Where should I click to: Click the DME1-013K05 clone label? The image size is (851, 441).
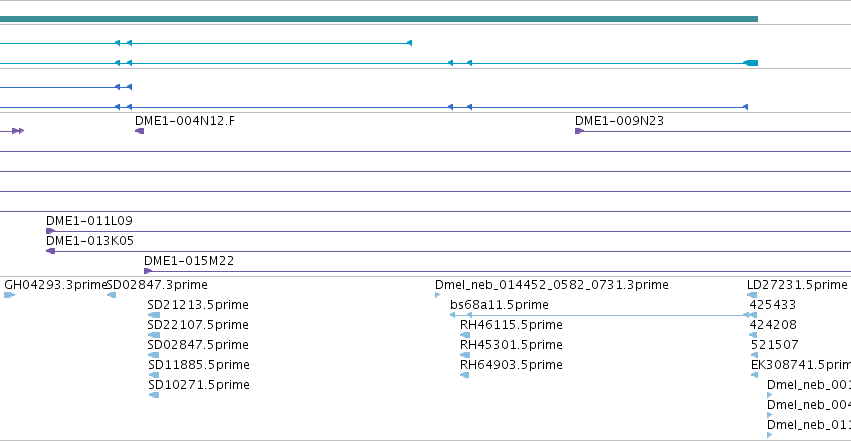pos(90,241)
